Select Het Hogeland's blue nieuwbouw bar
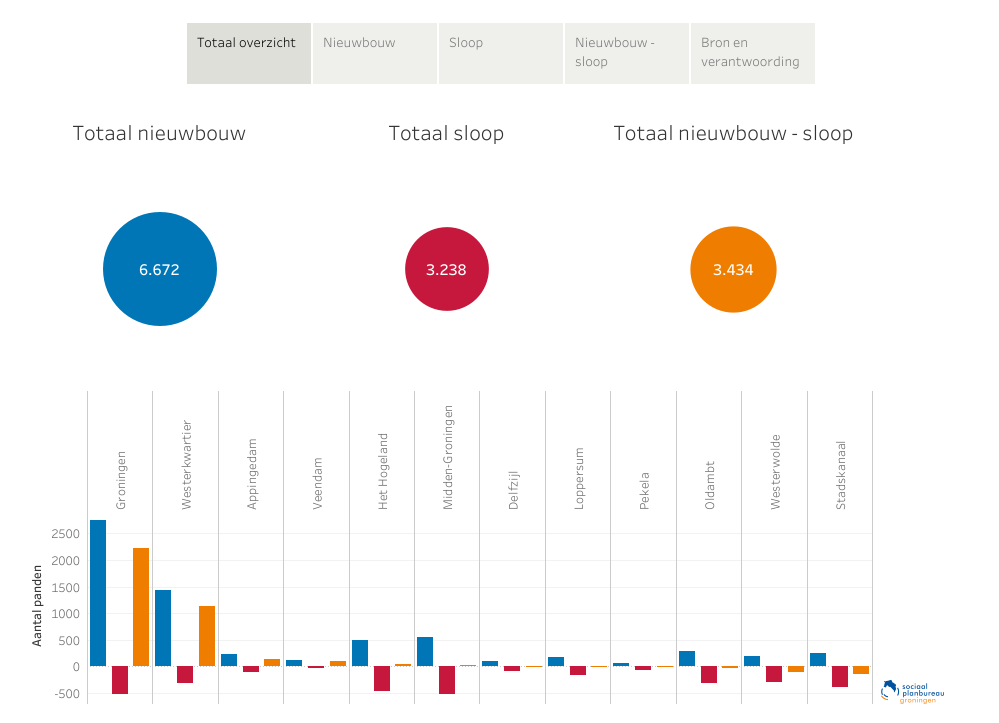This screenshot has height=723, width=999. tap(360, 653)
